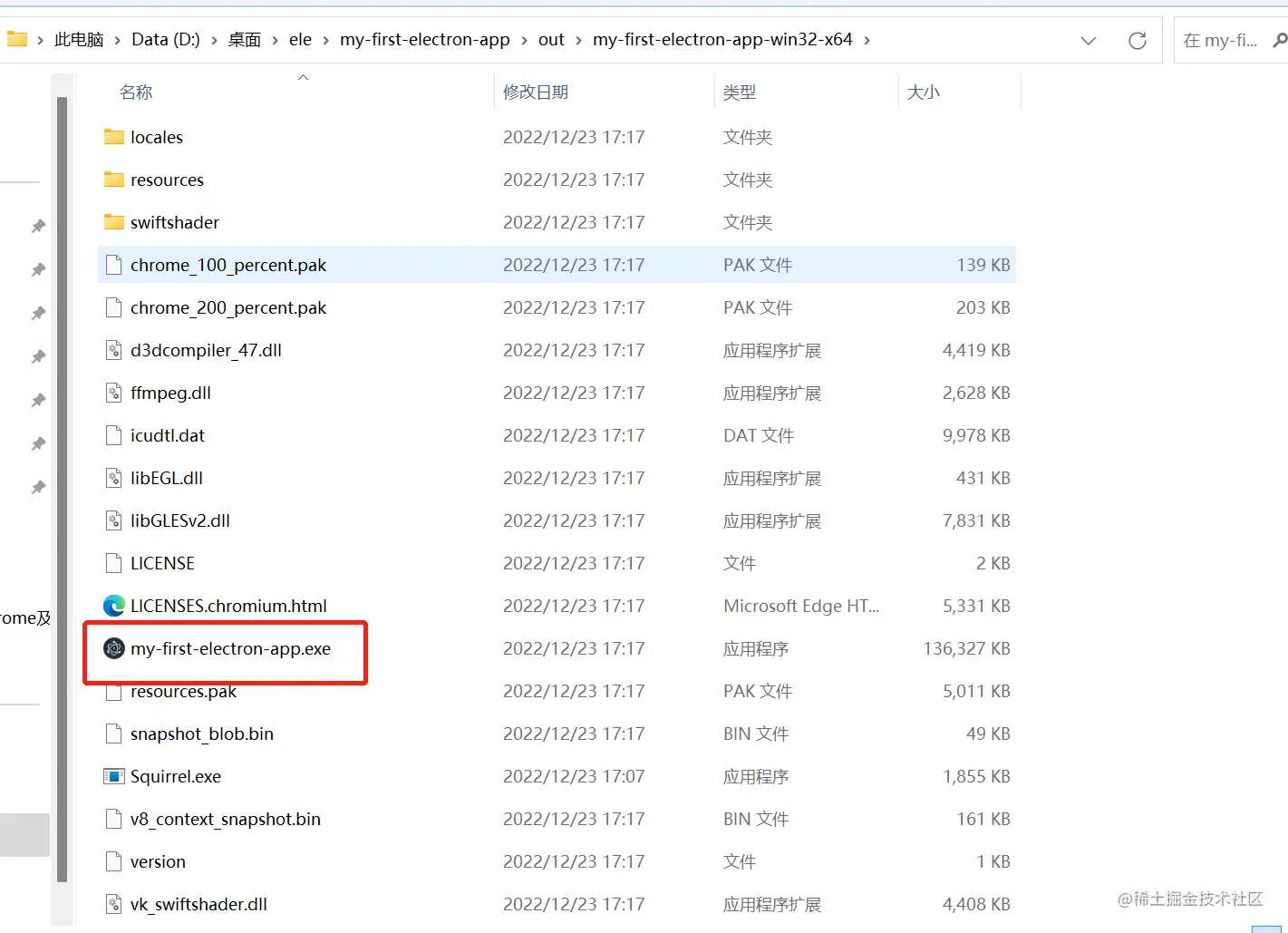Select the swiftshader folder icon
Viewport: 1288px width, 933px height.
pos(113,222)
